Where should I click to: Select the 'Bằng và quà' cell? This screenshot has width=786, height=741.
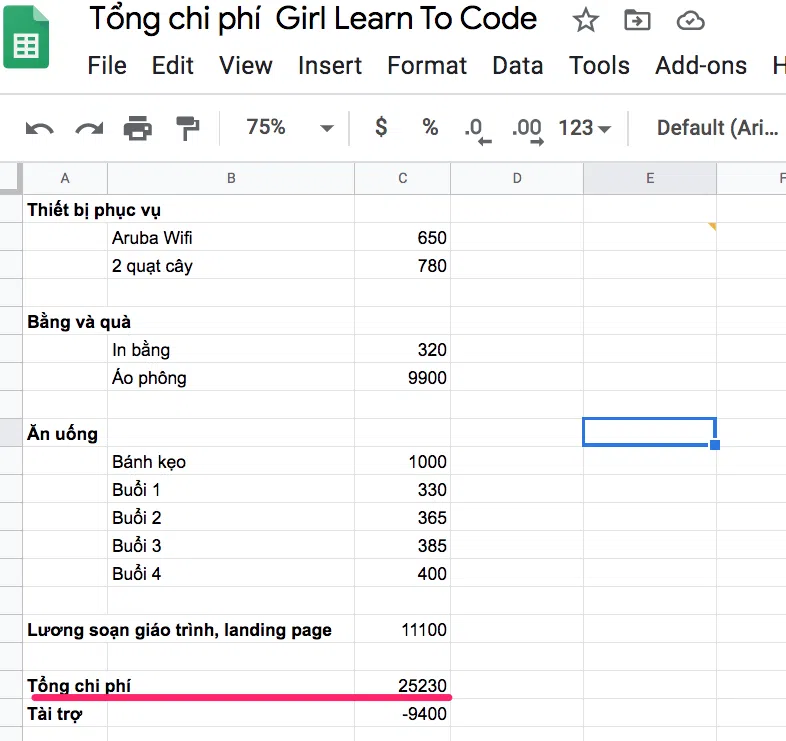tap(65, 322)
